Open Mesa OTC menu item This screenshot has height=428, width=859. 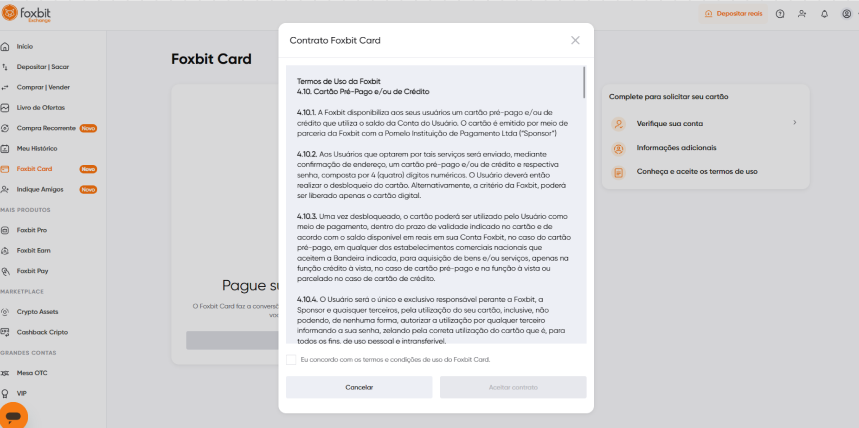(32, 373)
